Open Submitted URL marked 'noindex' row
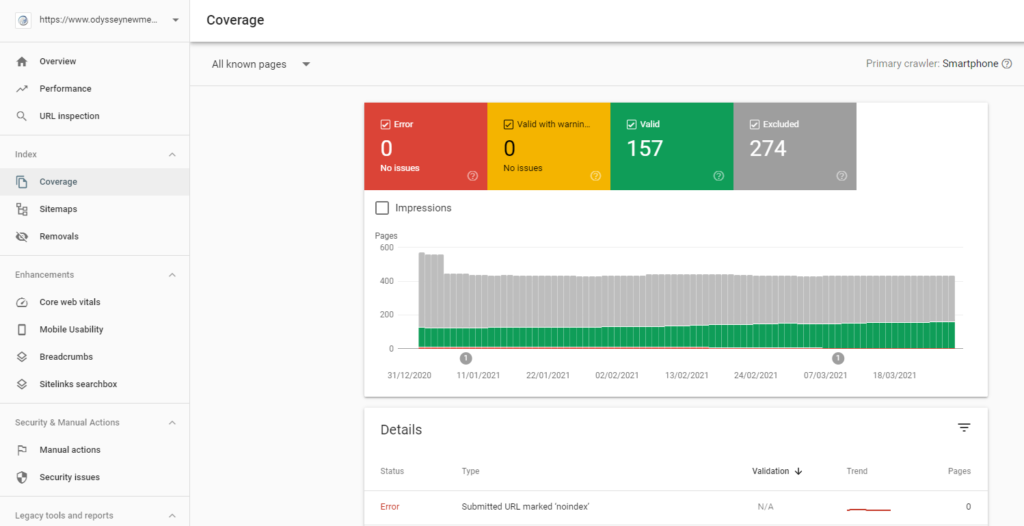The height and width of the screenshot is (526, 1024). coord(676,507)
